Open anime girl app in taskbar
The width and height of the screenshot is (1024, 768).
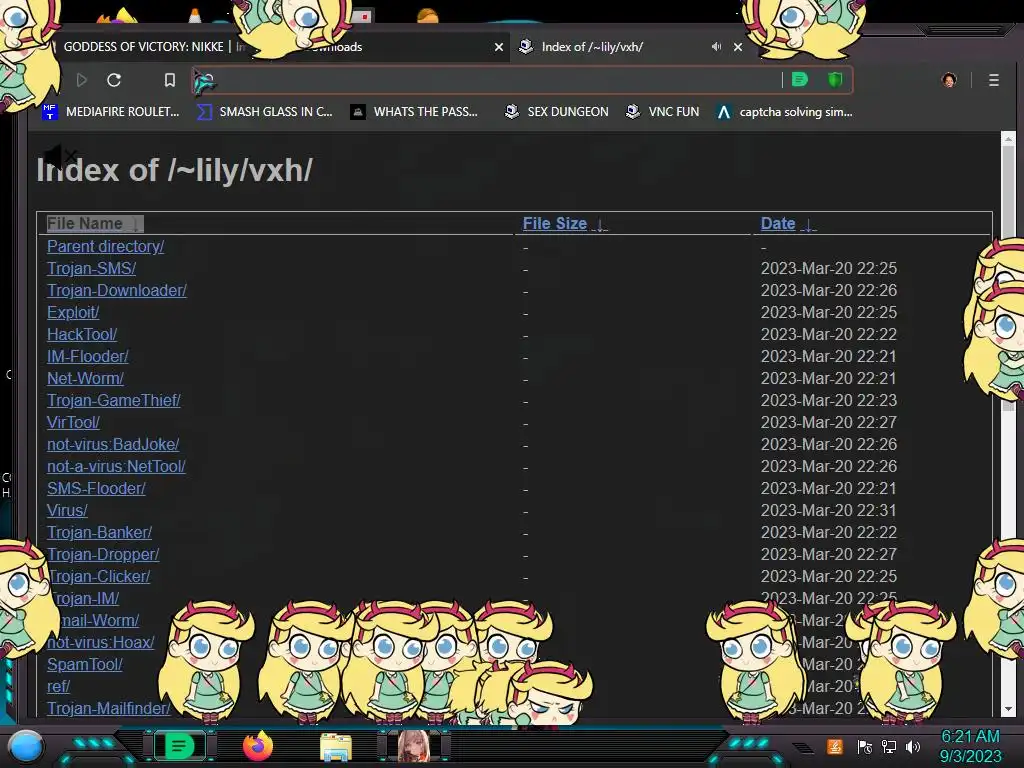click(x=413, y=746)
